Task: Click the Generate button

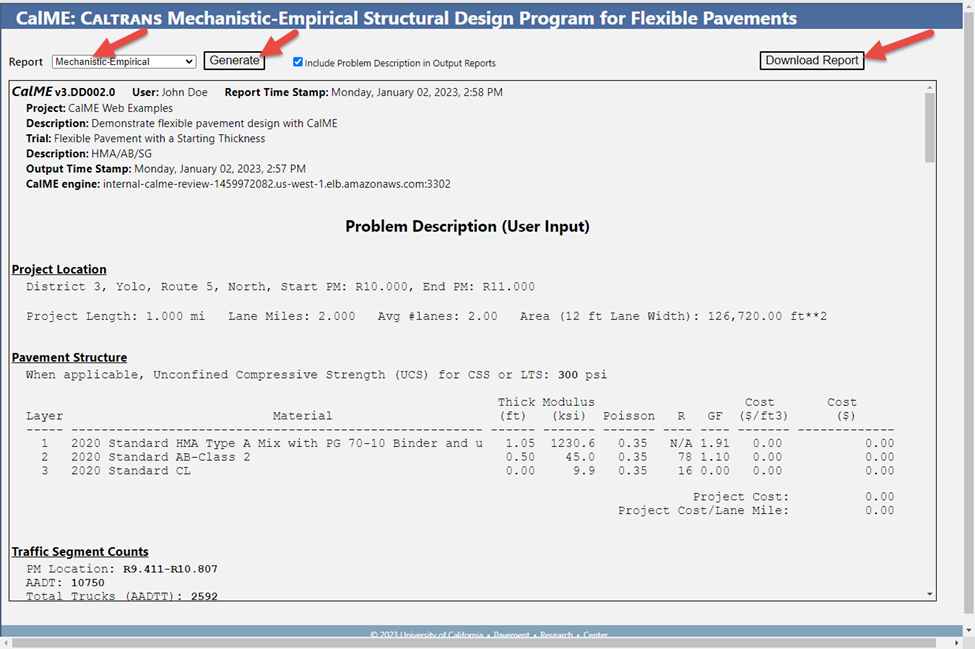Action: tap(234, 61)
